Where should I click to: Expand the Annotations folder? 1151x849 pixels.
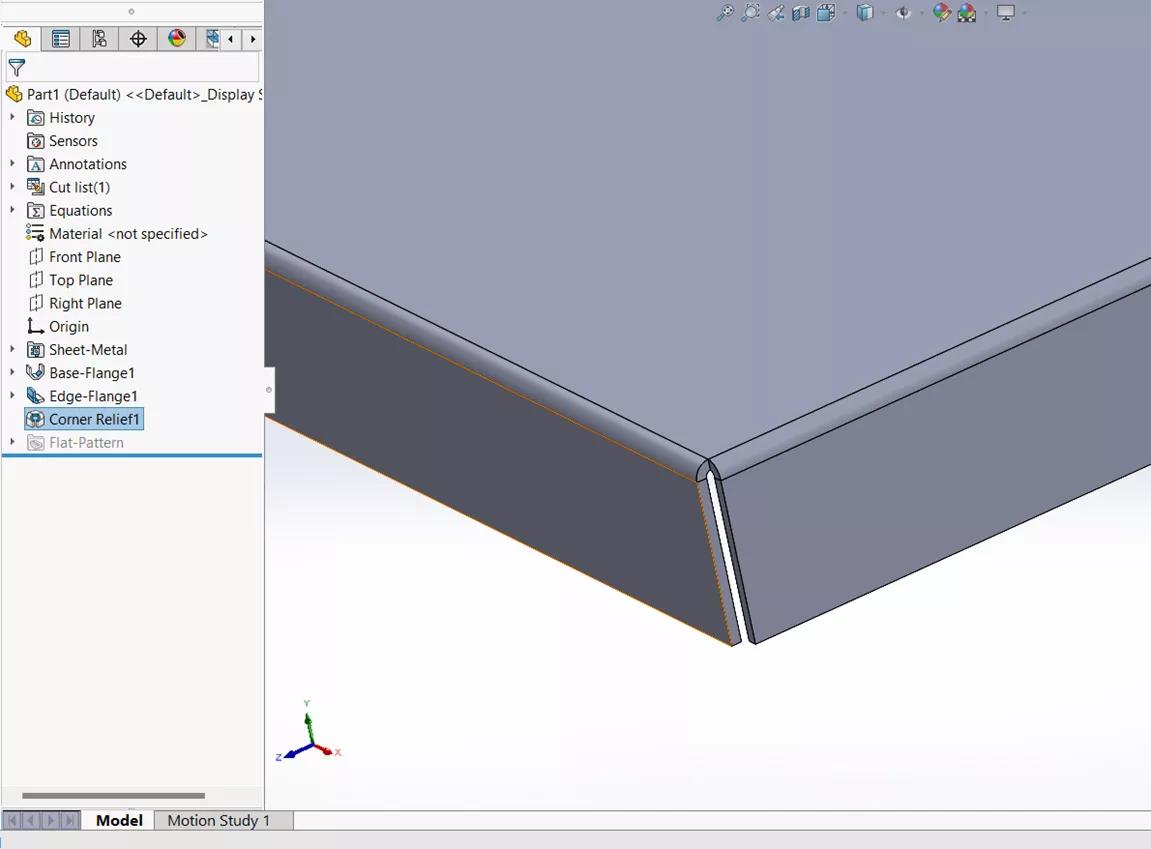point(12,164)
